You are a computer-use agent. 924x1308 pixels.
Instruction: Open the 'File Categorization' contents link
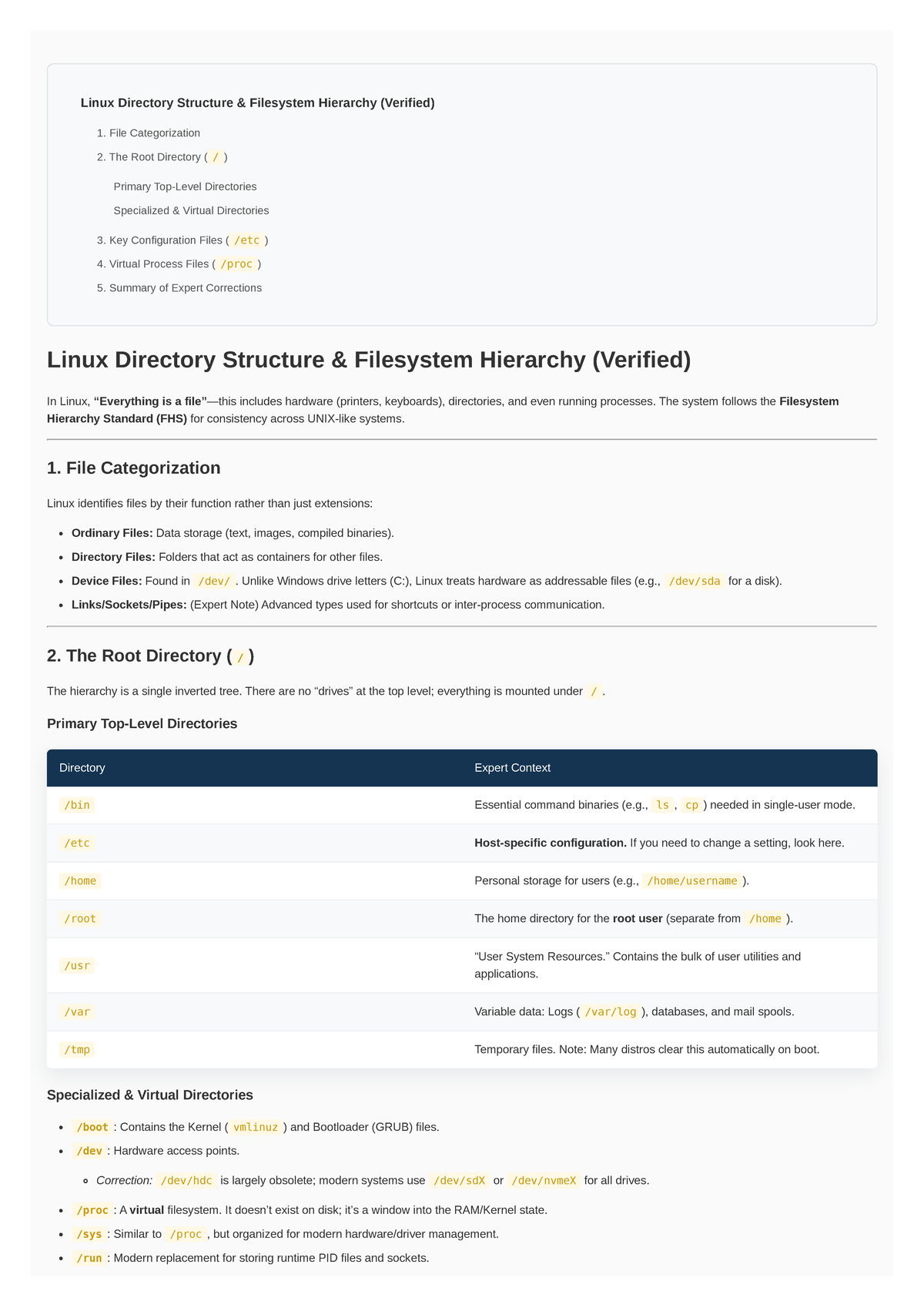tap(155, 133)
